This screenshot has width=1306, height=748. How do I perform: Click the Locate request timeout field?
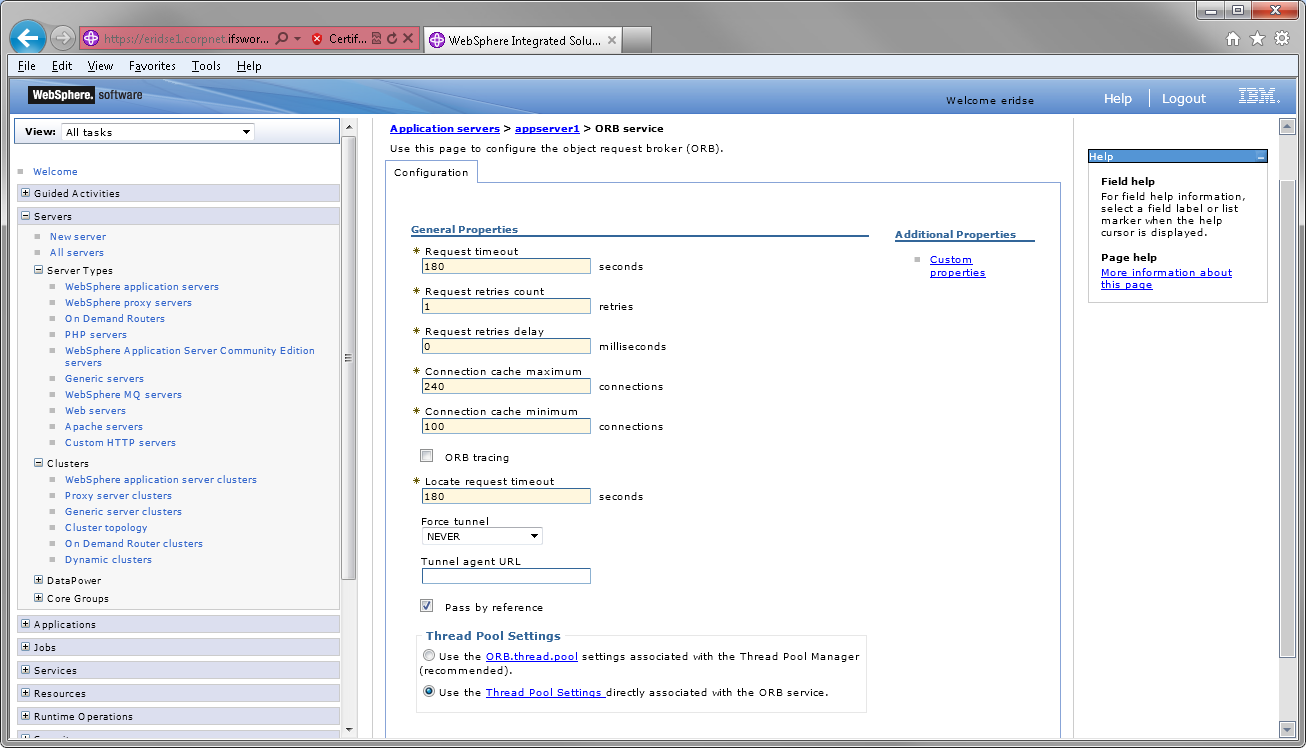(x=506, y=496)
